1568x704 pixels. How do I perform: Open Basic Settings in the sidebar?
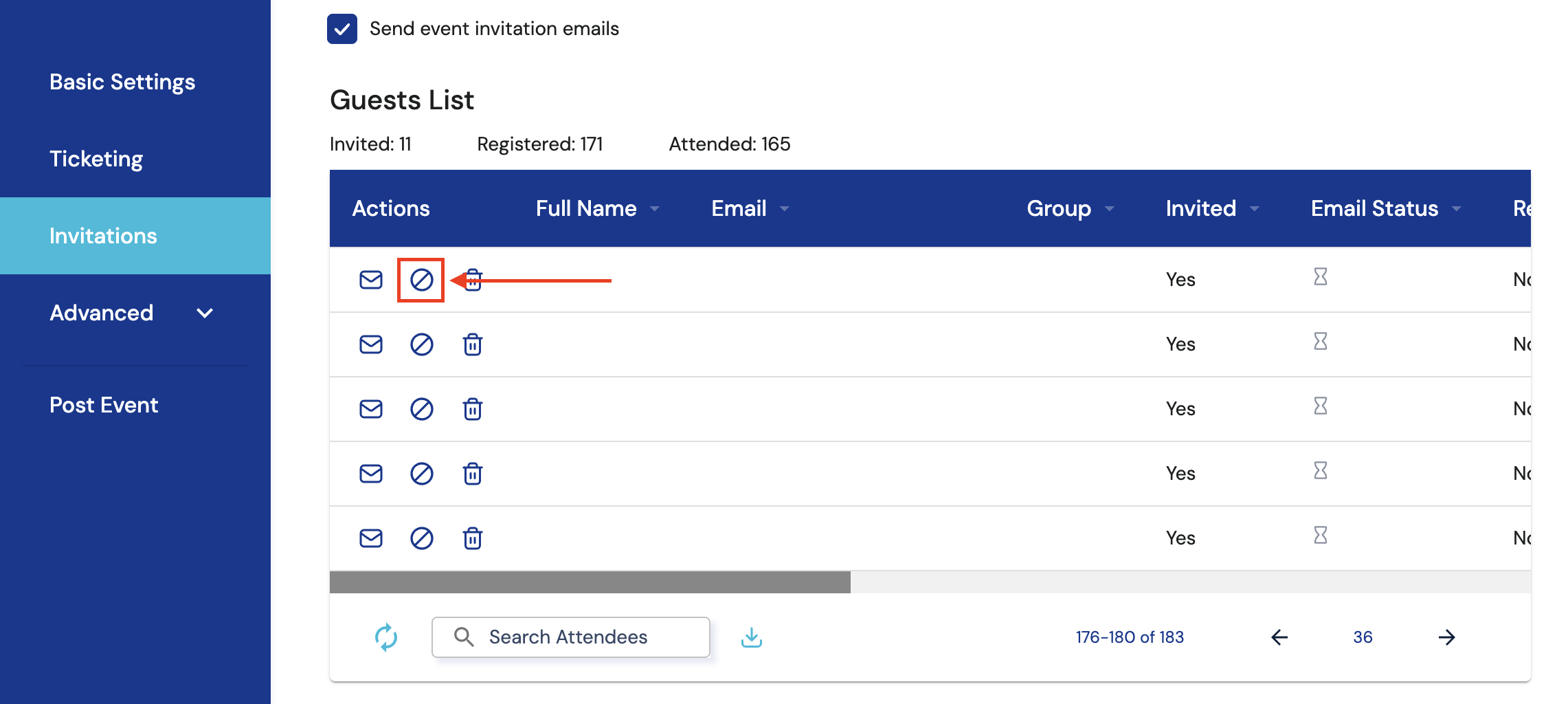click(x=122, y=82)
